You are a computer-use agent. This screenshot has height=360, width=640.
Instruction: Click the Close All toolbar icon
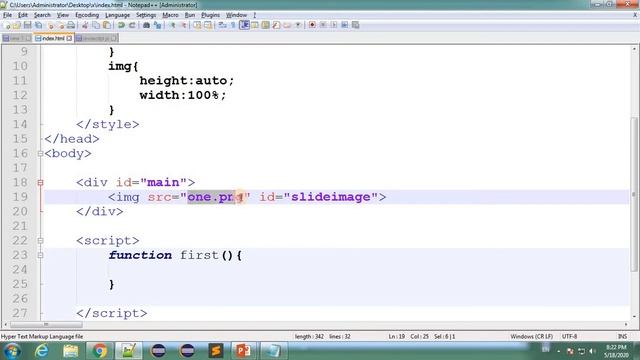click(60, 25)
